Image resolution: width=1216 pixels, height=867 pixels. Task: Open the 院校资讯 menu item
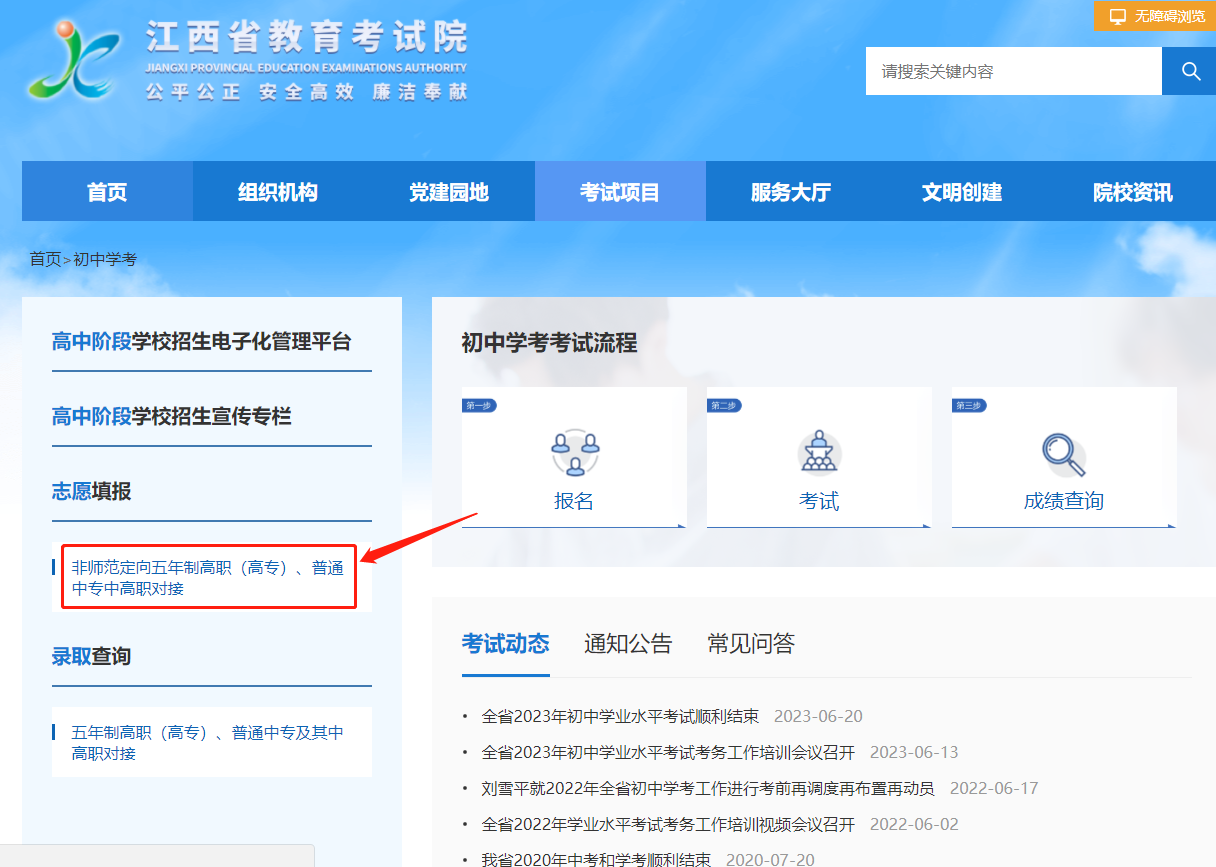[x=1133, y=191]
